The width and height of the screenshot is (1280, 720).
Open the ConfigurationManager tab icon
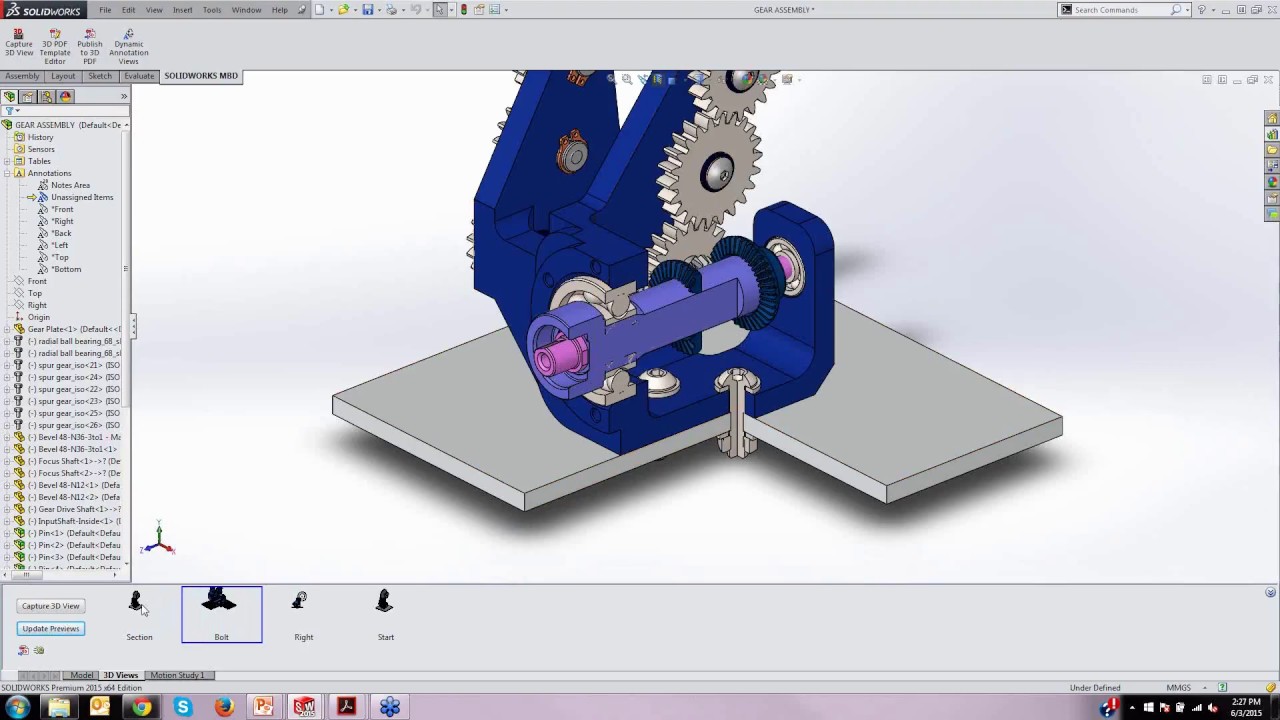tap(47, 97)
